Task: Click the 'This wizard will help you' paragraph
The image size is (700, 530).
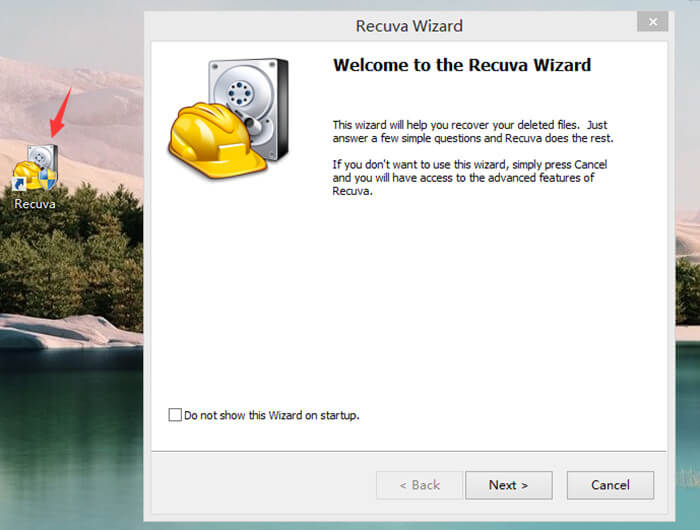Action: 472,131
